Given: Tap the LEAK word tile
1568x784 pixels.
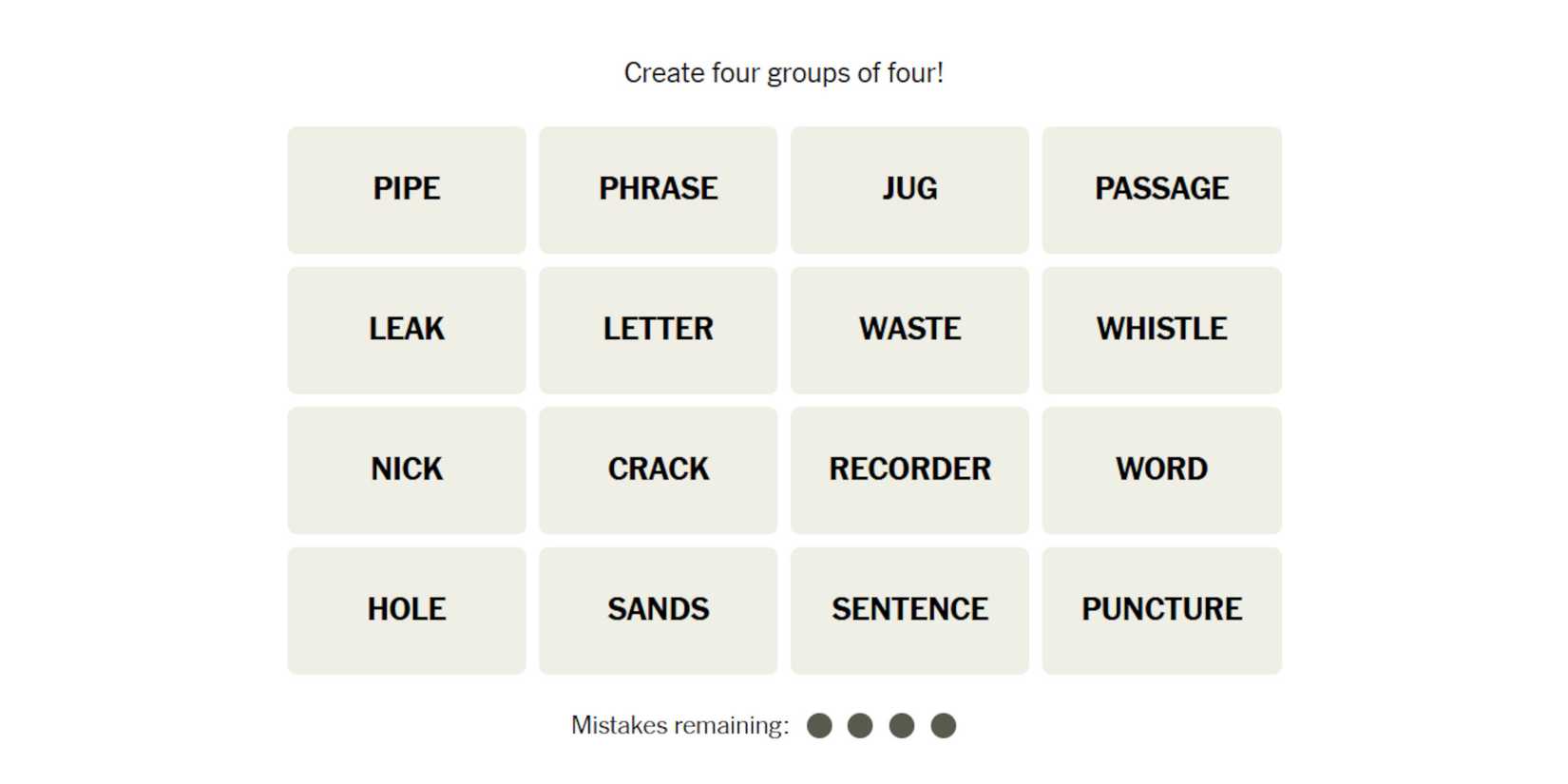Looking at the screenshot, I should pyautogui.click(x=407, y=330).
